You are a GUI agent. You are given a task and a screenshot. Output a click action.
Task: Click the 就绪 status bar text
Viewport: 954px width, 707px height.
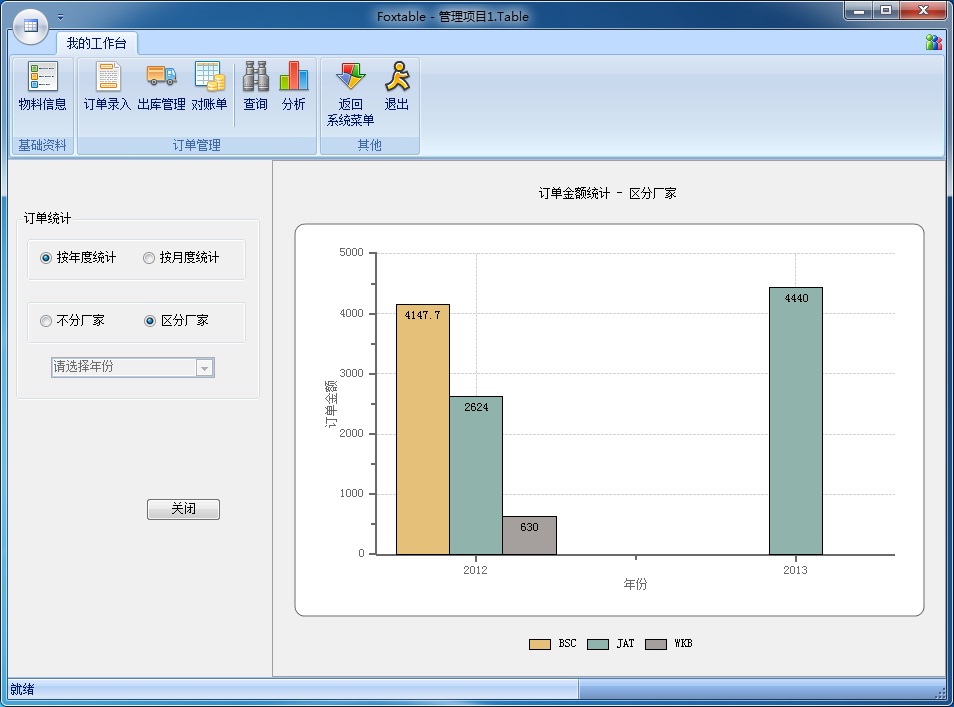tap(22, 689)
